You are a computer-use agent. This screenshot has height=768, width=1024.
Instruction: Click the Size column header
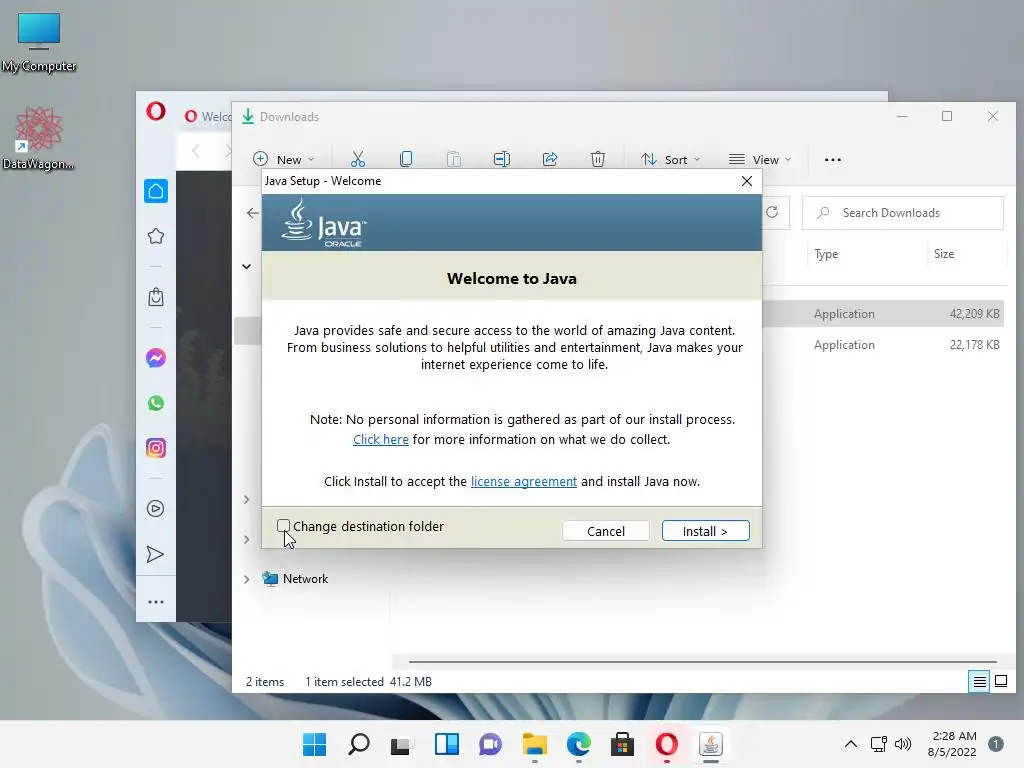point(944,254)
